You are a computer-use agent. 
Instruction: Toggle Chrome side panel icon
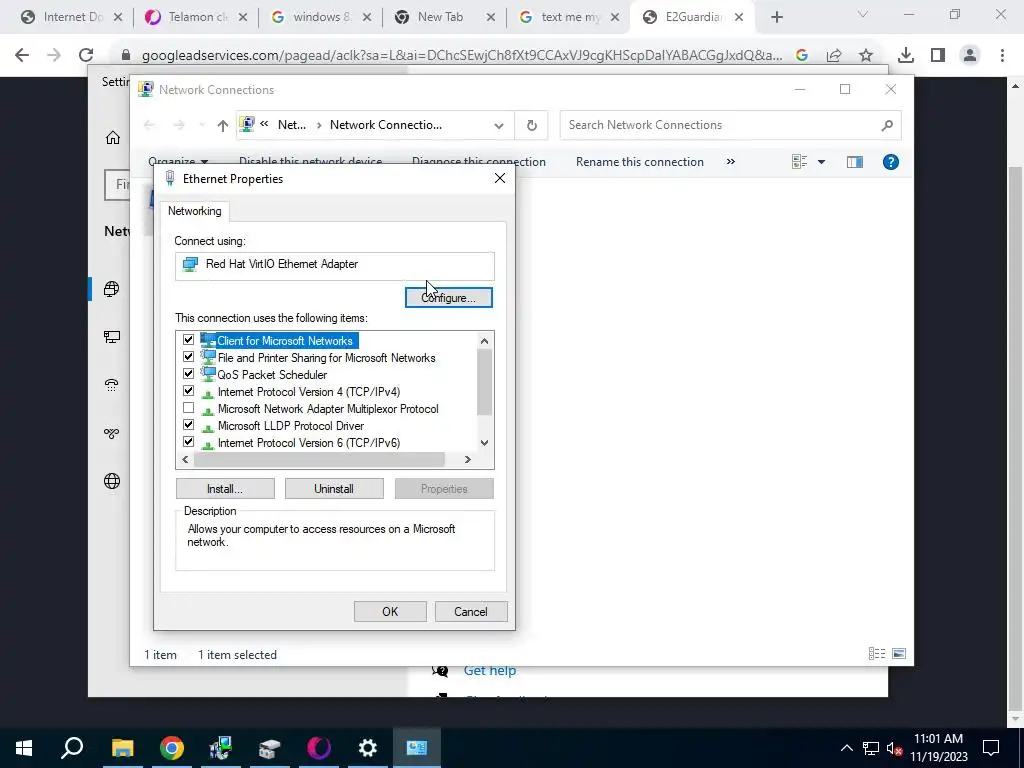coord(938,56)
